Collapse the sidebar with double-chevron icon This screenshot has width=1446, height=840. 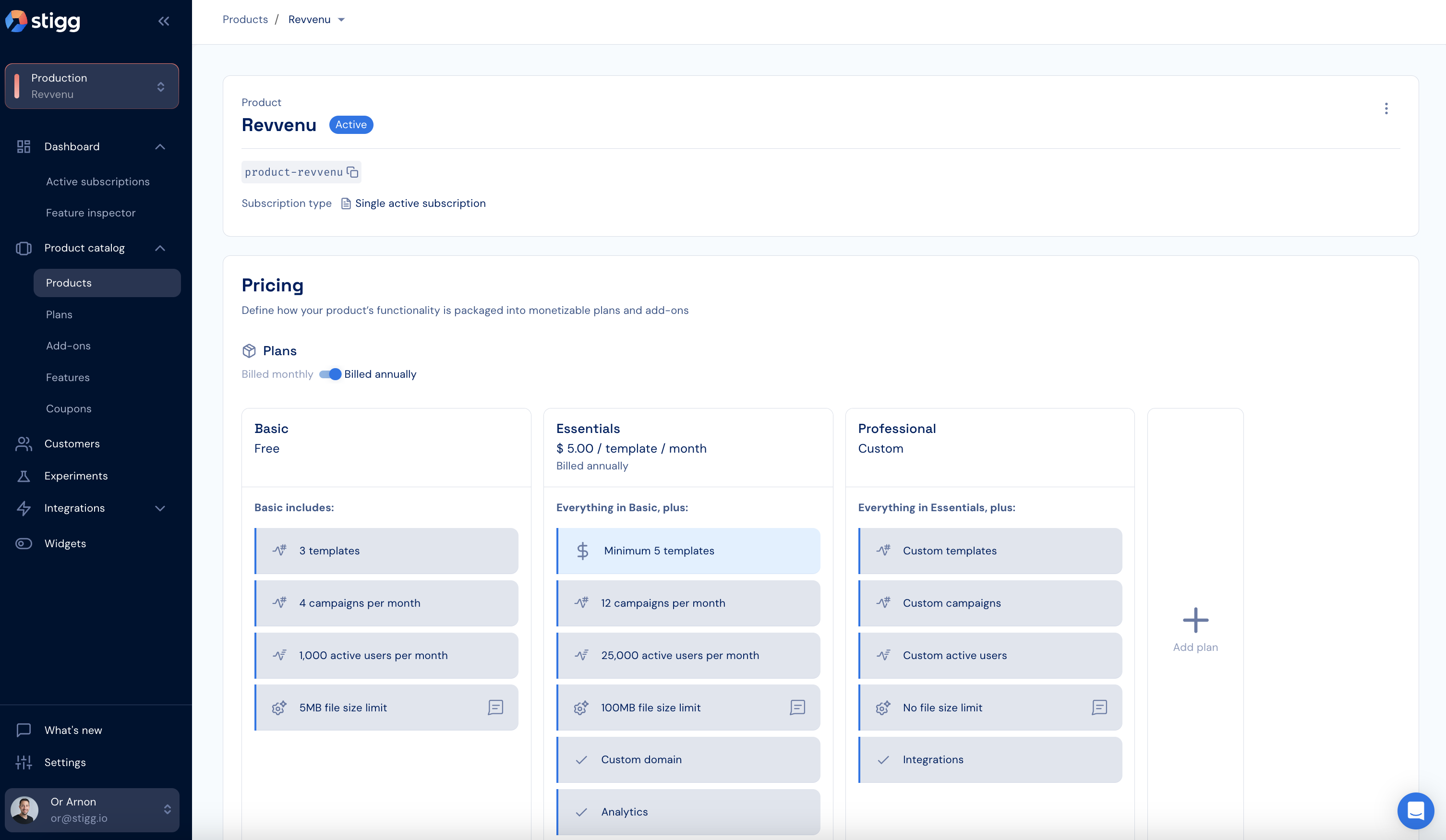(164, 21)
